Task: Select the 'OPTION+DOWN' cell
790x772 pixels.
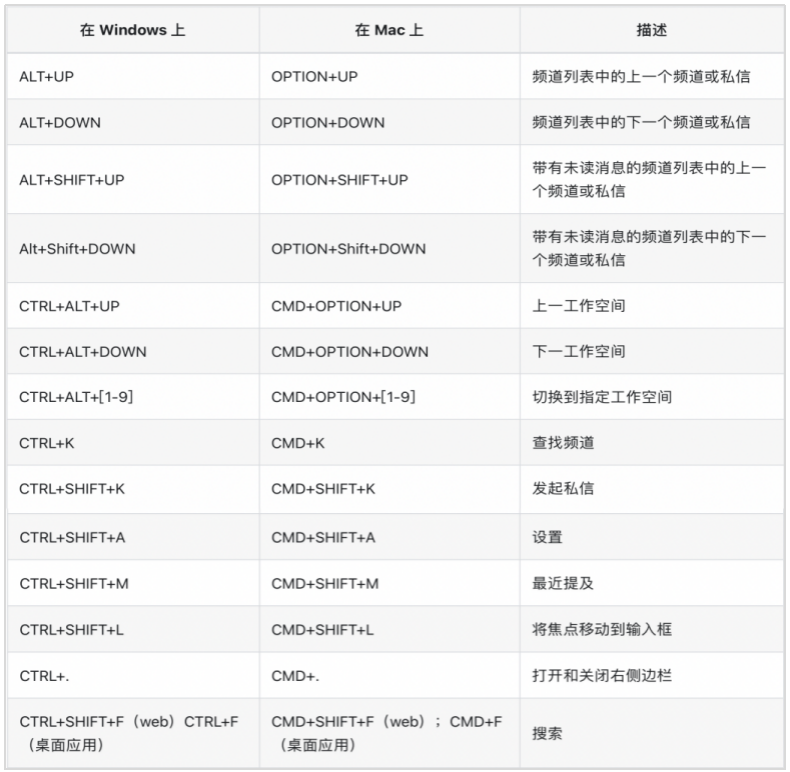Action: [x=389, y=122]
